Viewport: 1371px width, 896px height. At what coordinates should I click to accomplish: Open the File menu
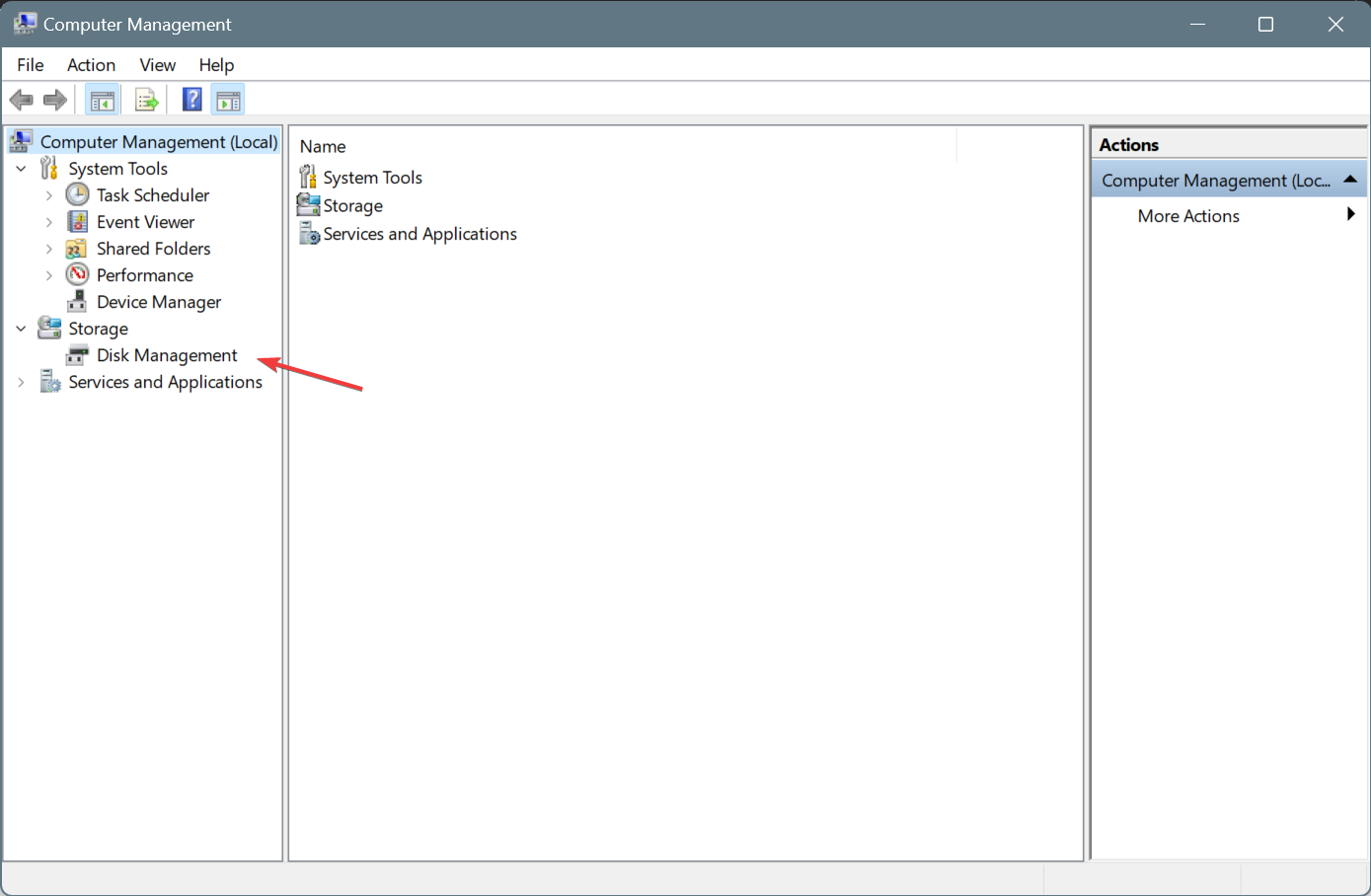31,64
